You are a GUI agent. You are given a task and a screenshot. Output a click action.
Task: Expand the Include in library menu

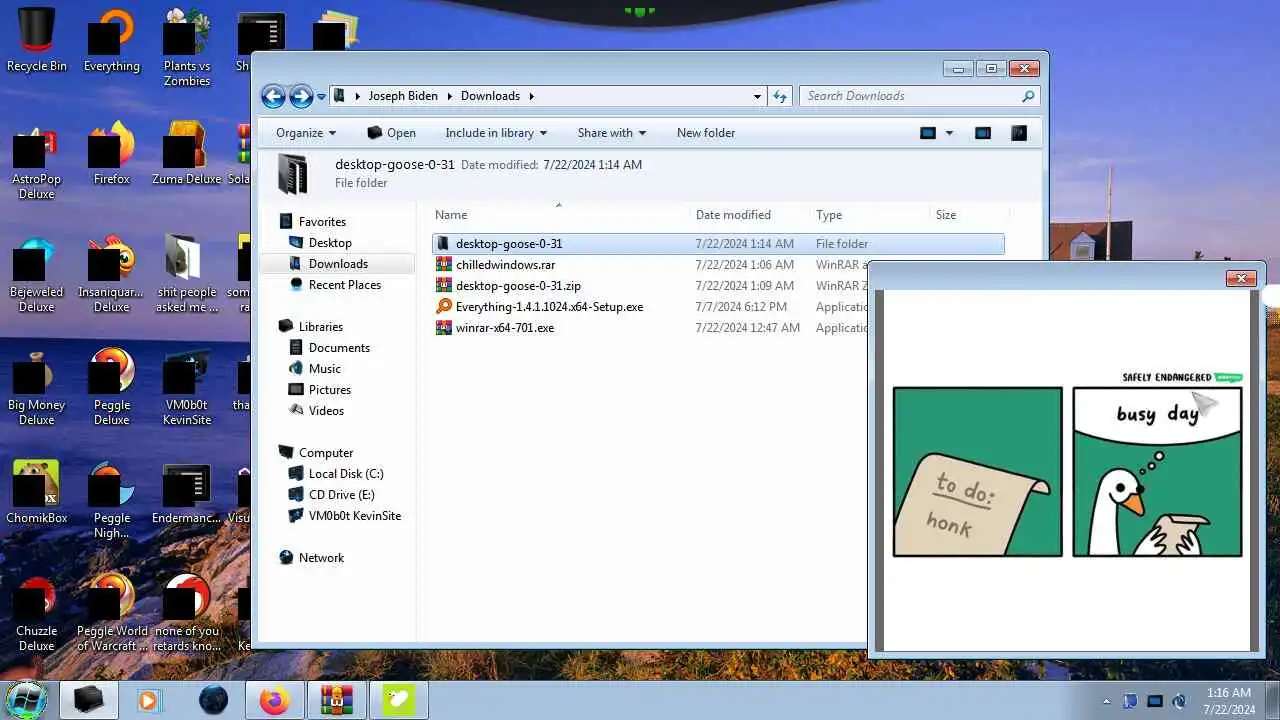496,133
